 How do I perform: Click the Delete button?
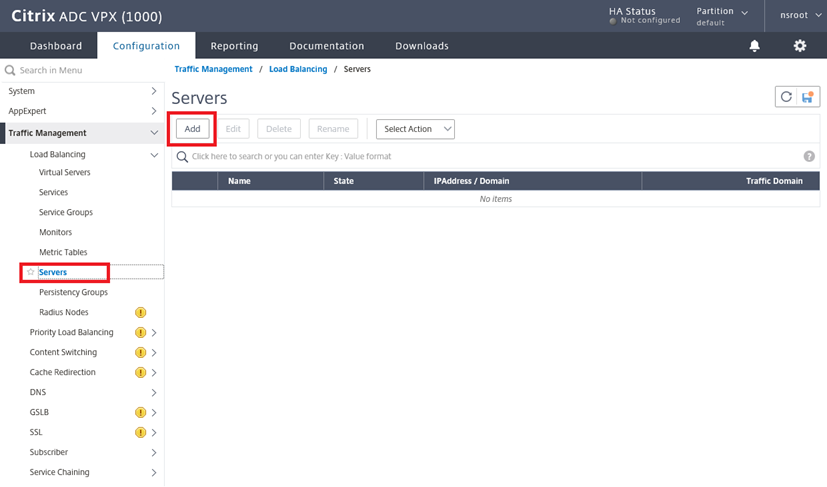[279, 129]
